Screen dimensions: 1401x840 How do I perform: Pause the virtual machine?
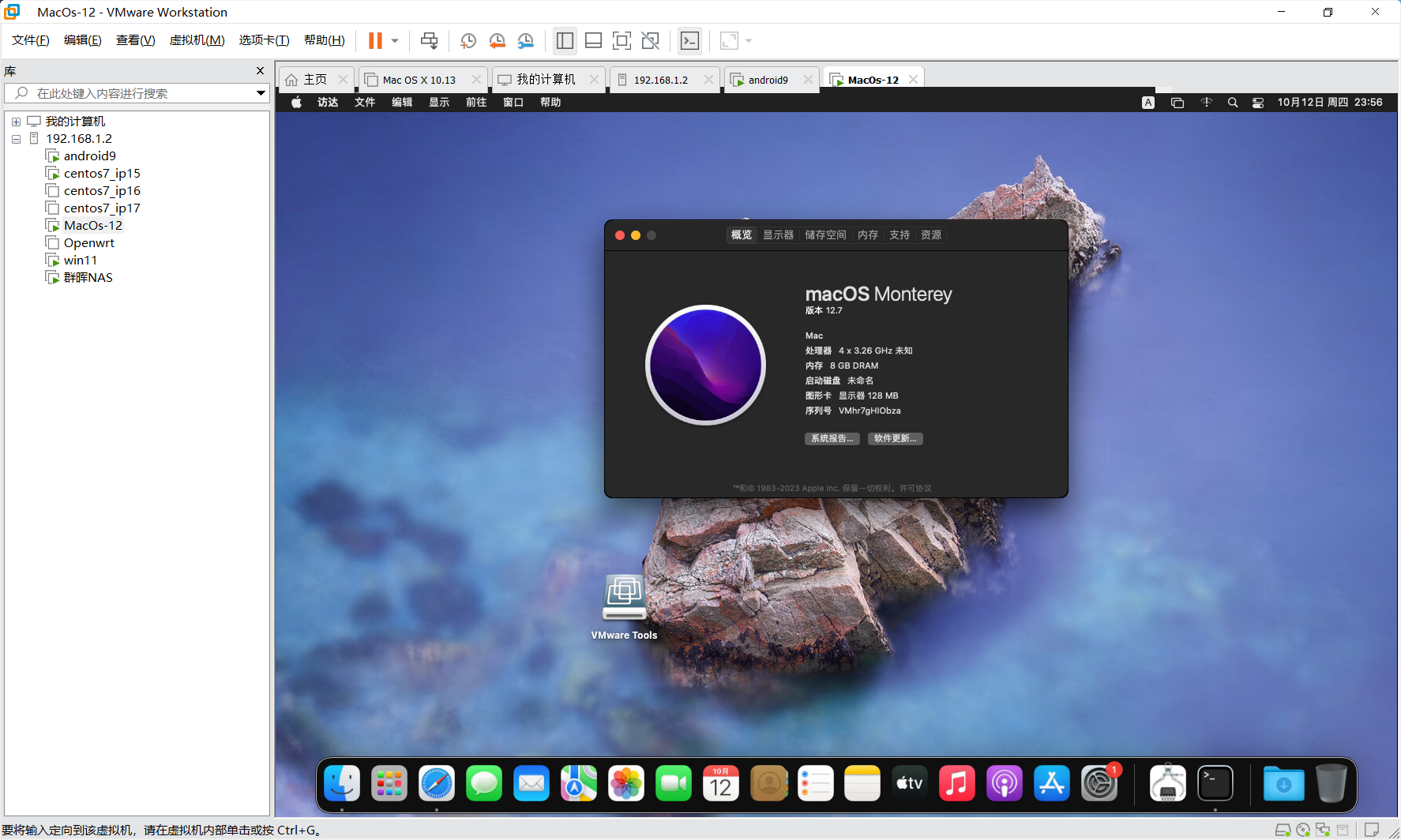pyautogui.click(x=376, y=40)
